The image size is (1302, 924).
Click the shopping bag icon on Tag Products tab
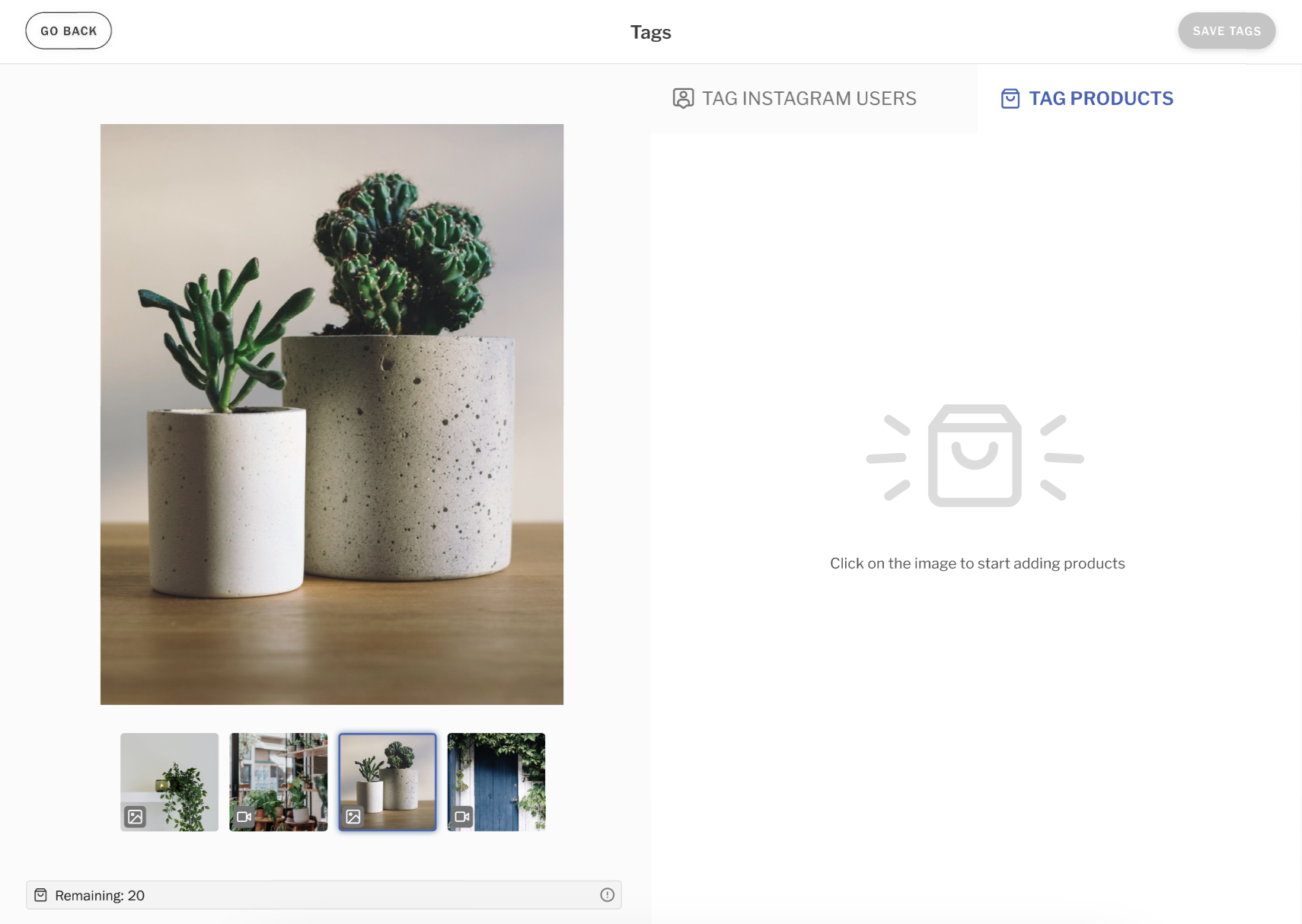[x=1010, y=98]
